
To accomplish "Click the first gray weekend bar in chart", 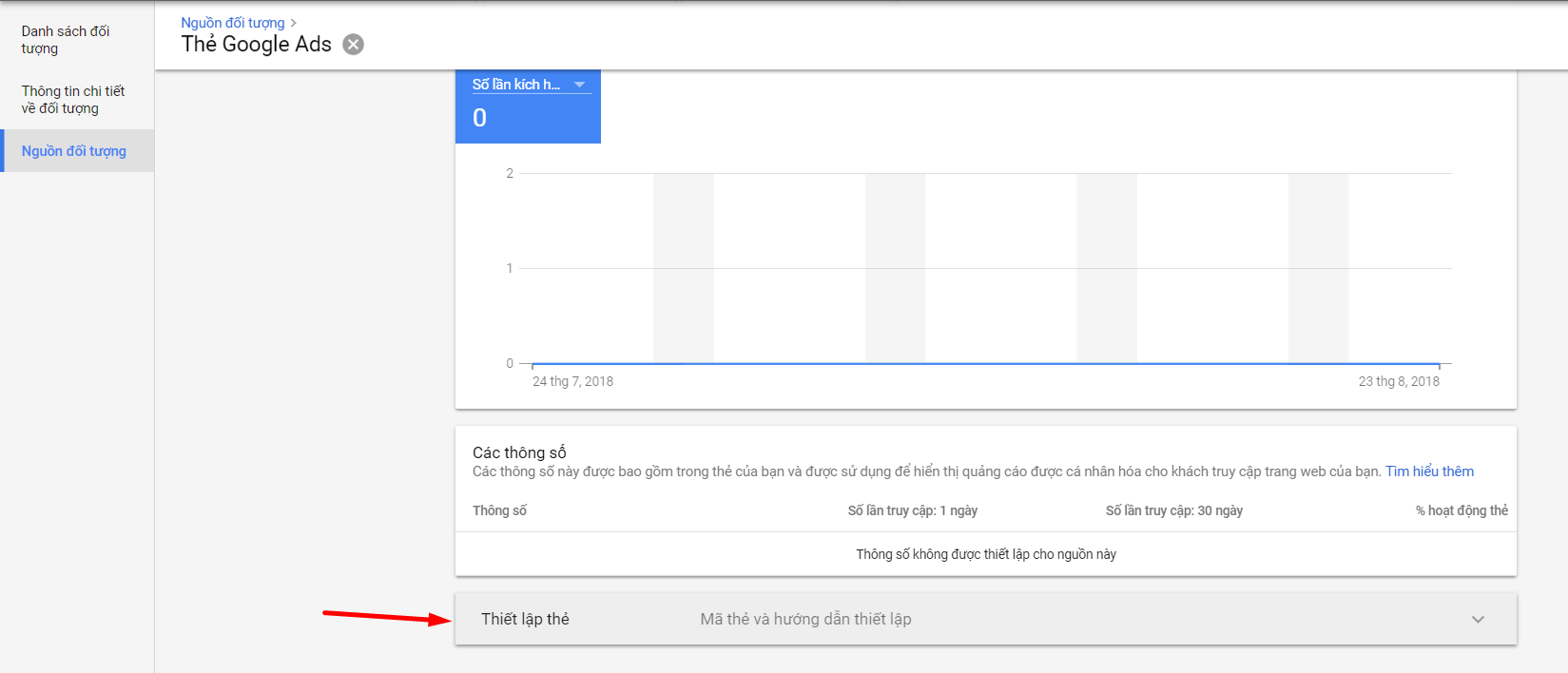I will click(x=683, y=268).
